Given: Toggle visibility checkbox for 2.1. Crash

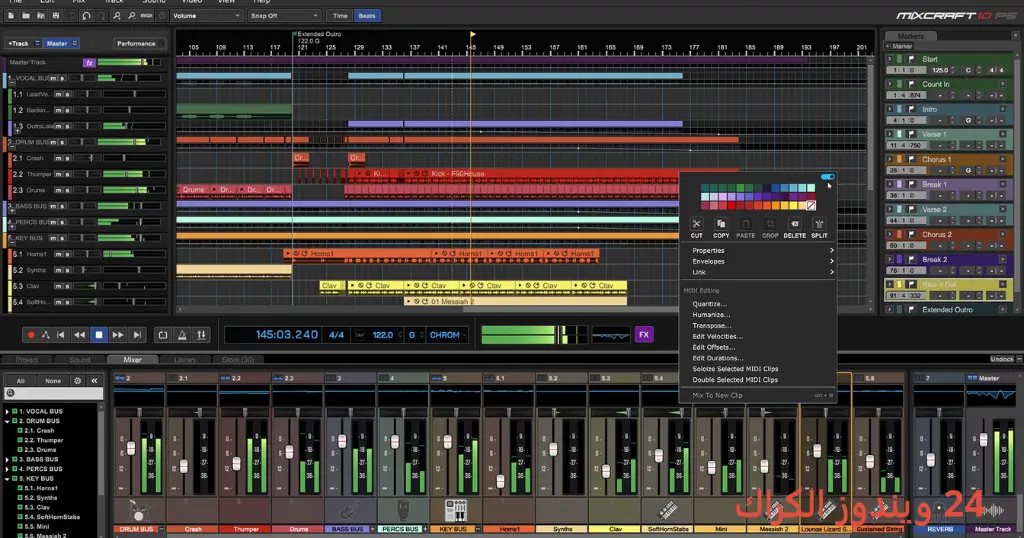Looking at the screenshot, I should pyautogui.click(x=20, y=431).
